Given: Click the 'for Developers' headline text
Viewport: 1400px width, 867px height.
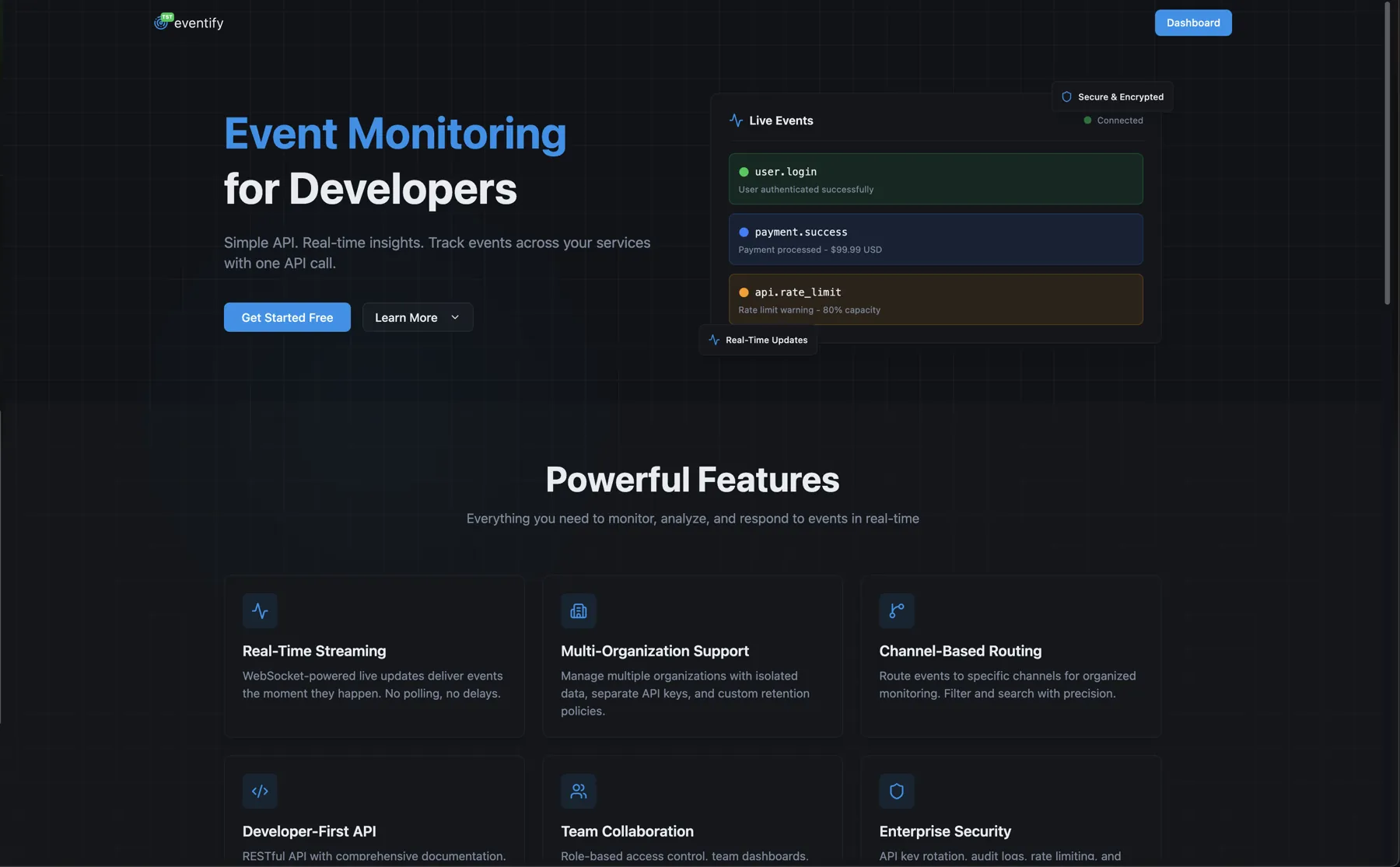Looking at the screenshot, I should (x=370, y=189).
